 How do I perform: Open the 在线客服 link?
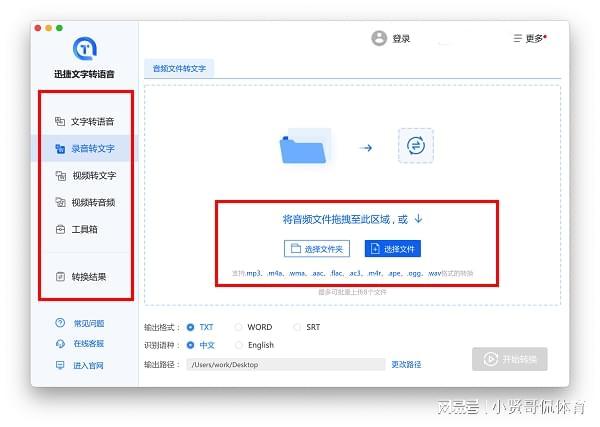point(89,344)
